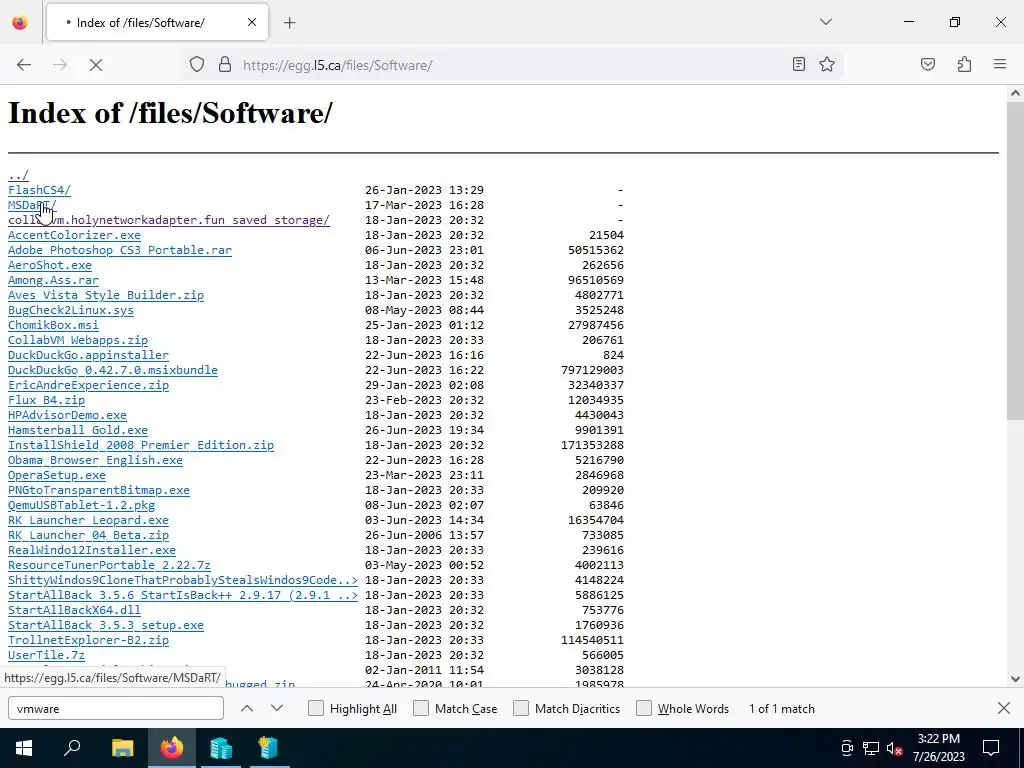Go to previous find match arrow
1024x768 pixels.
click(x=247, y=709)
